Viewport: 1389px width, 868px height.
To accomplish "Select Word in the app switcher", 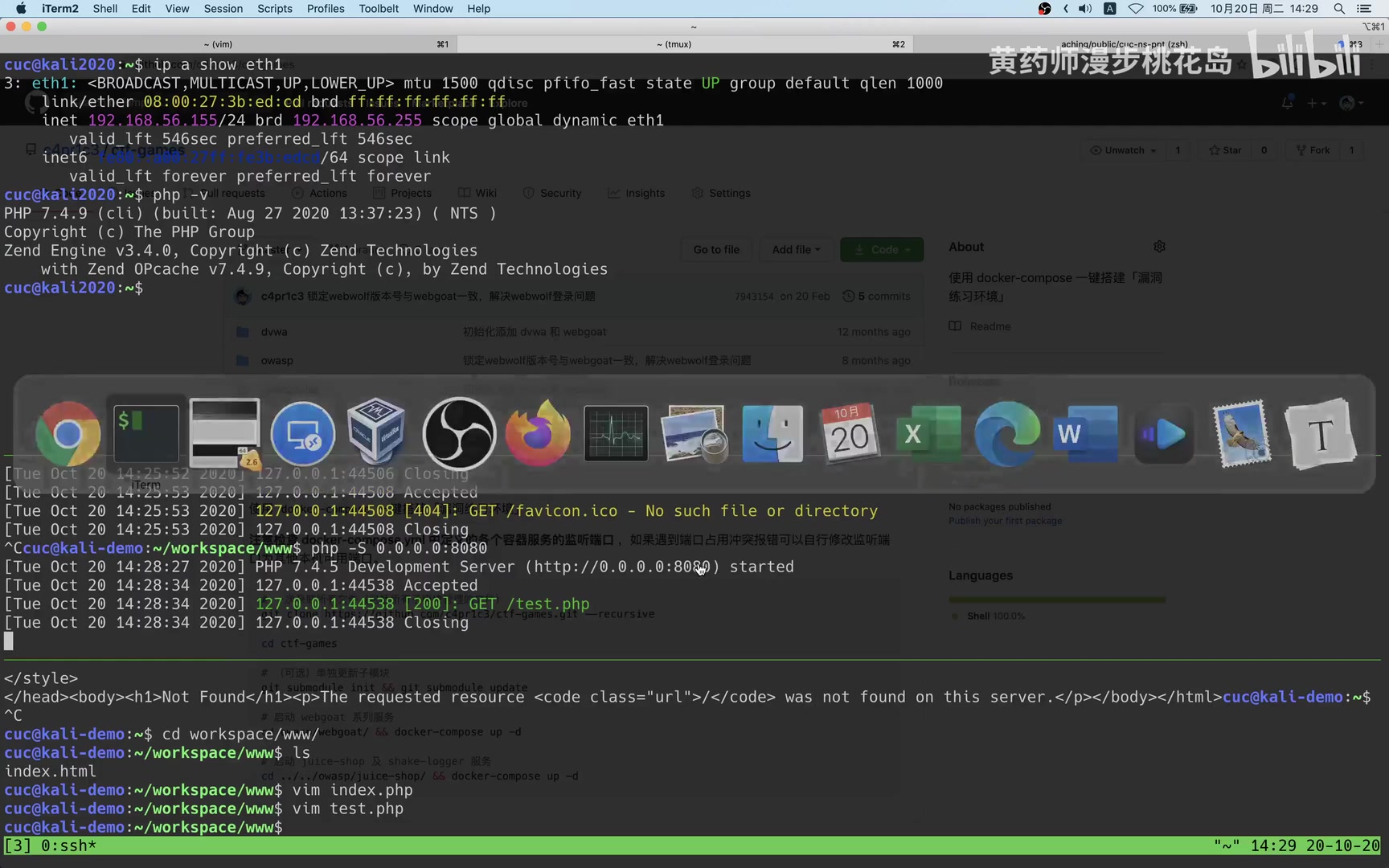I will 1086,434.
